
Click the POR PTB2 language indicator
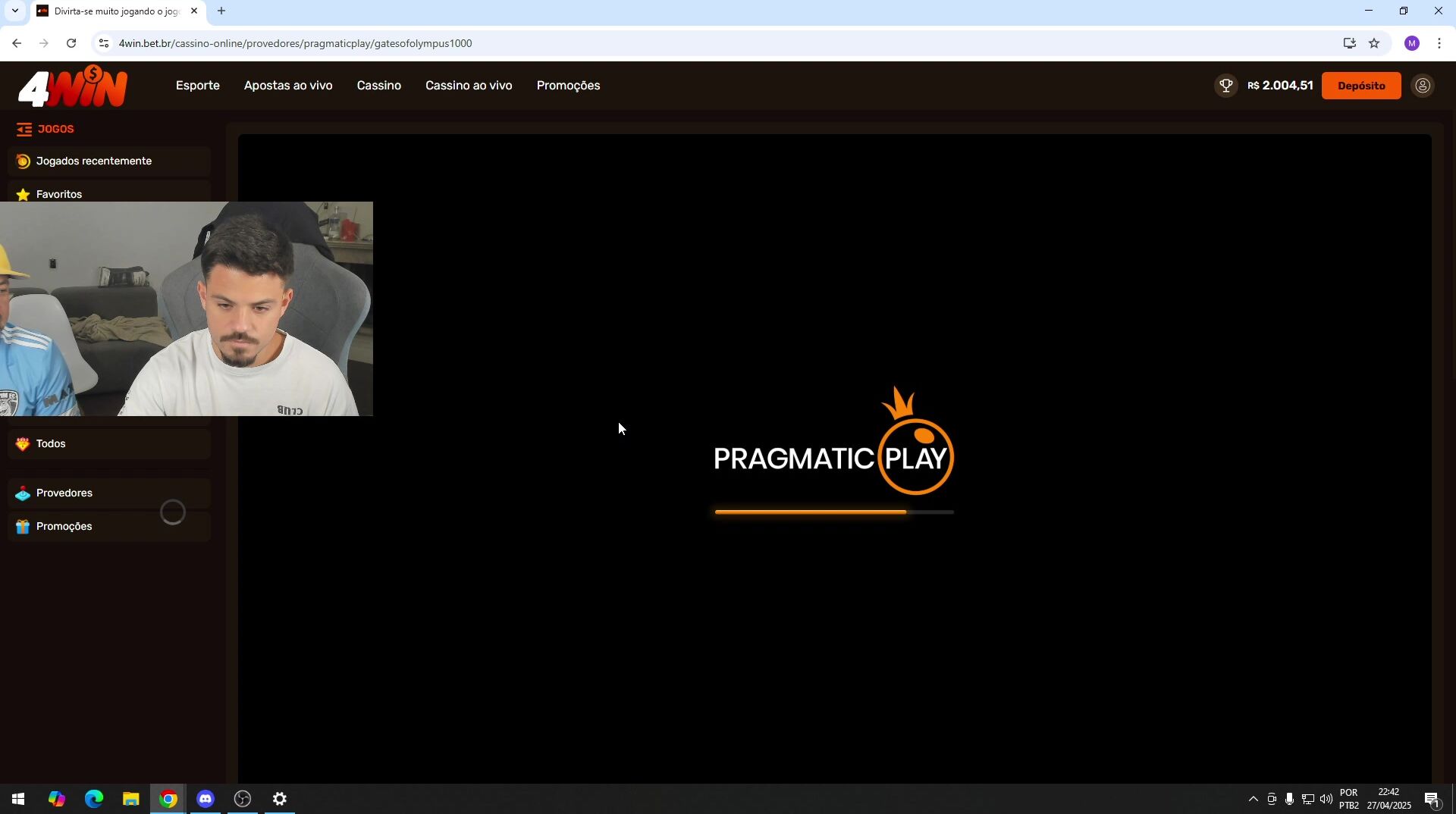1348,799
